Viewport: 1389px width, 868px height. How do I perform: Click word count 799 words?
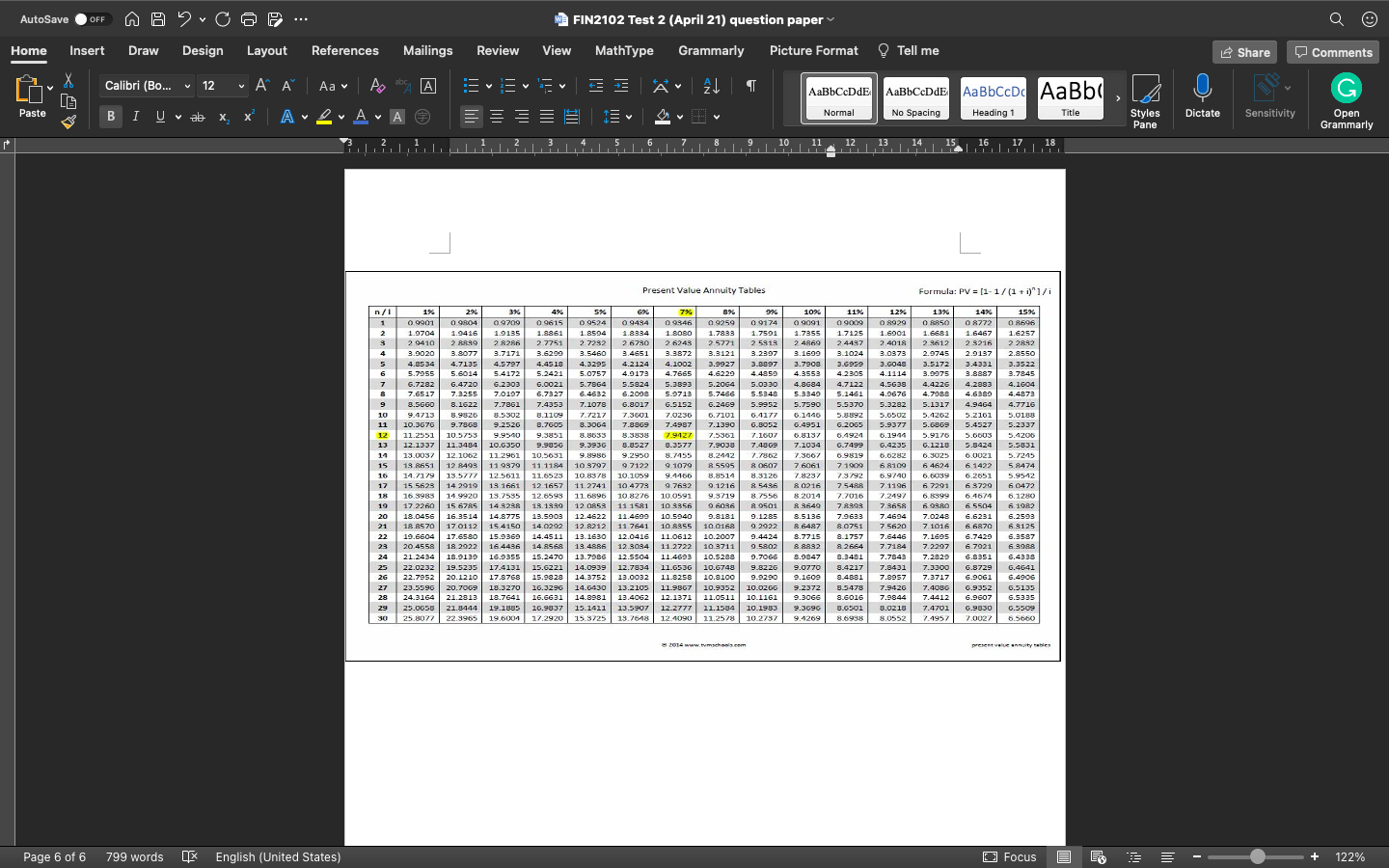click(x=134, y=856)
